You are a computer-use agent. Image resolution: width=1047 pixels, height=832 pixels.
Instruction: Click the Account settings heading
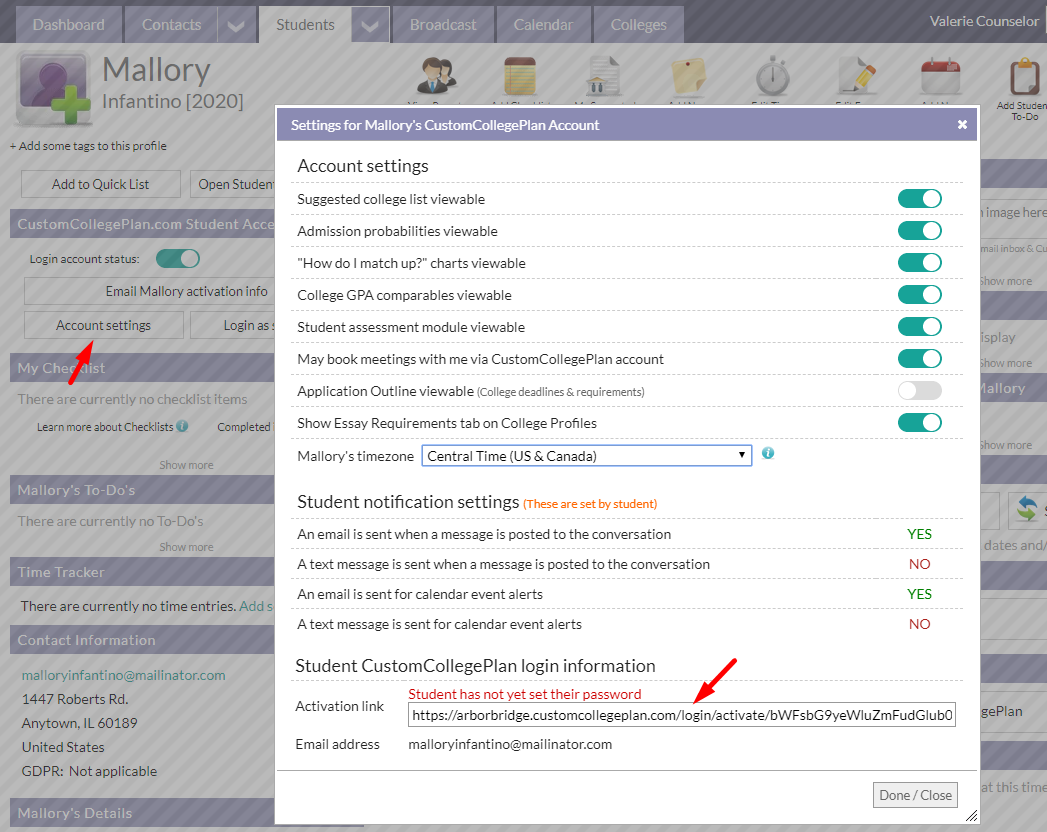pyautogui.click(x=363, y=166)
